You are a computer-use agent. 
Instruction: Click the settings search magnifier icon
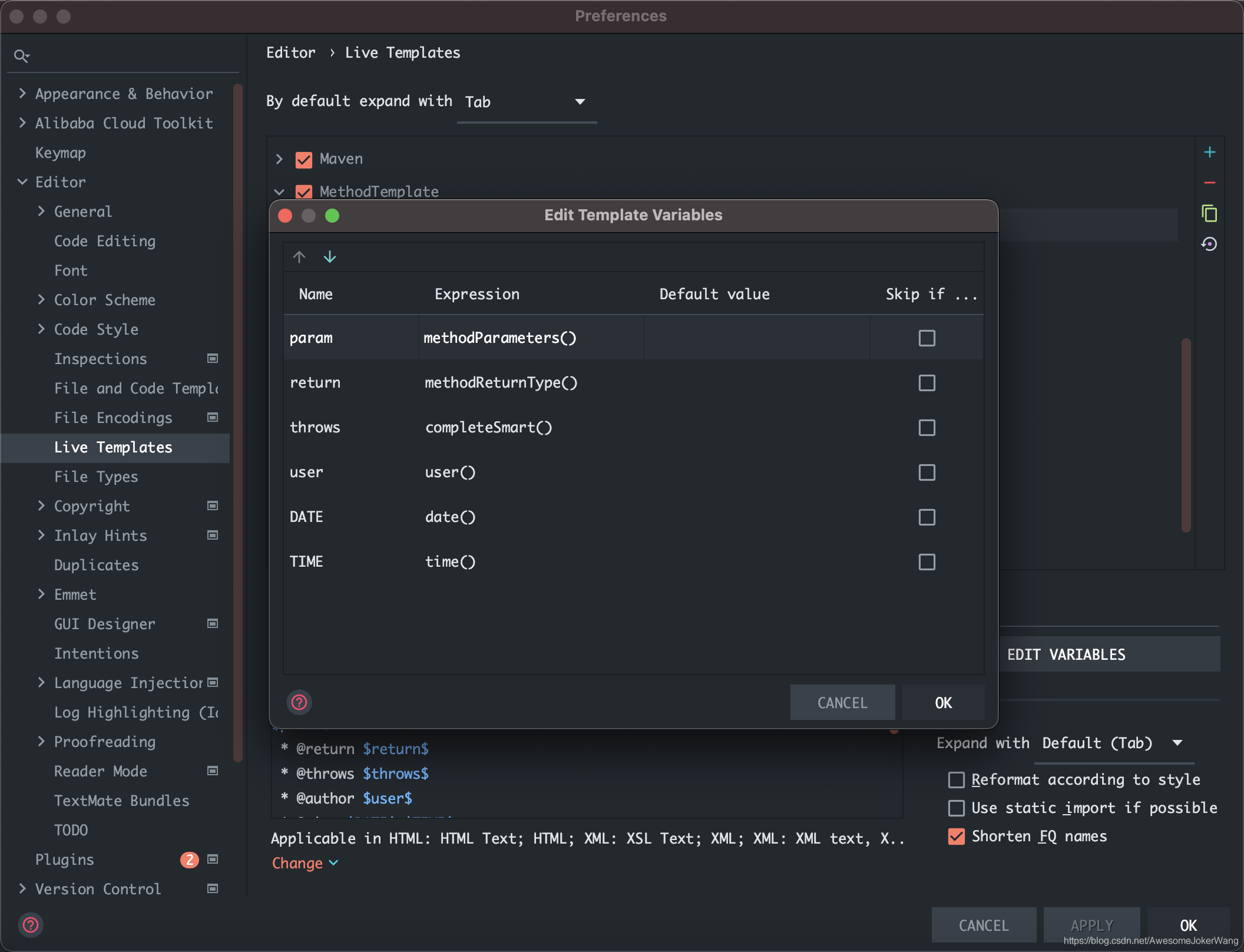click(21, 56)
